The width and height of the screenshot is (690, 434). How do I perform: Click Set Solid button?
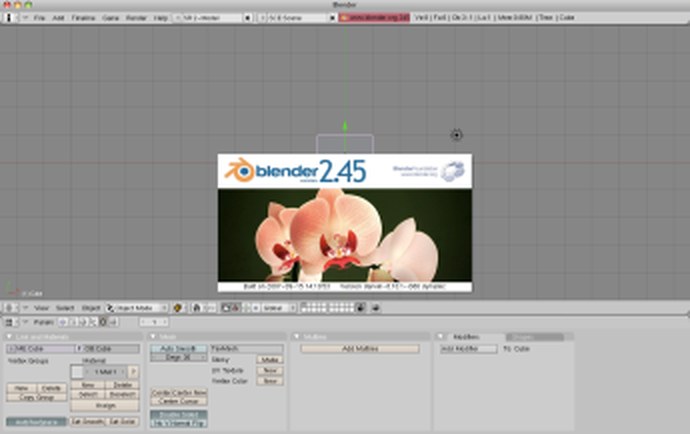pyautogui.click(x=122, y=422)
